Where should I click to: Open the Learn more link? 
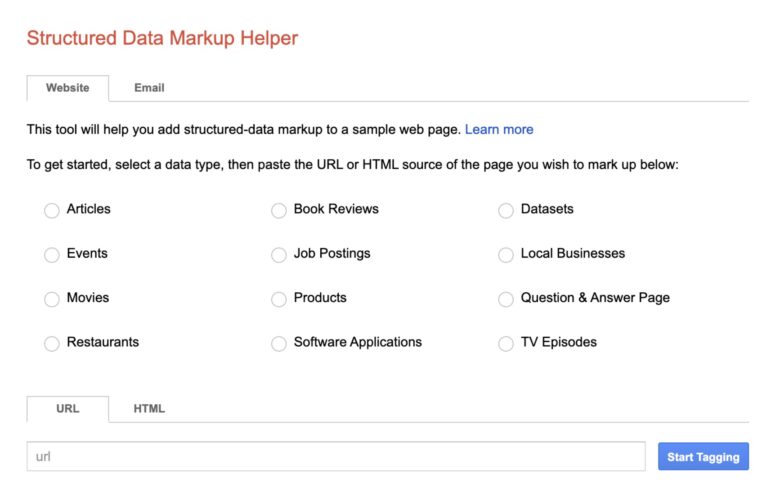click(x=499, y=130)
